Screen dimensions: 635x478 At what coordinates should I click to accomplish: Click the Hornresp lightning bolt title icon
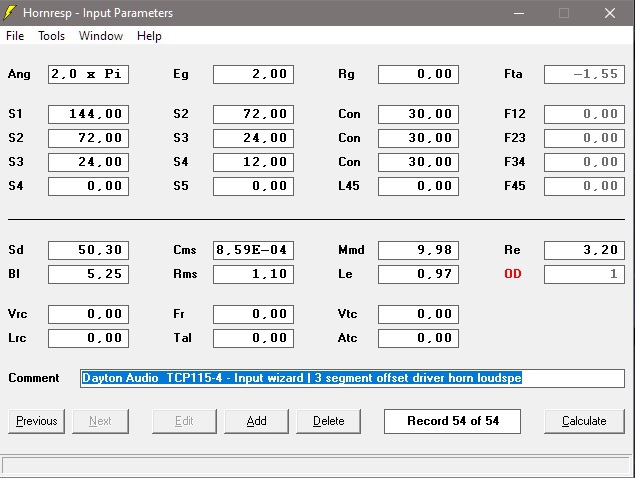tap(12, 13)
